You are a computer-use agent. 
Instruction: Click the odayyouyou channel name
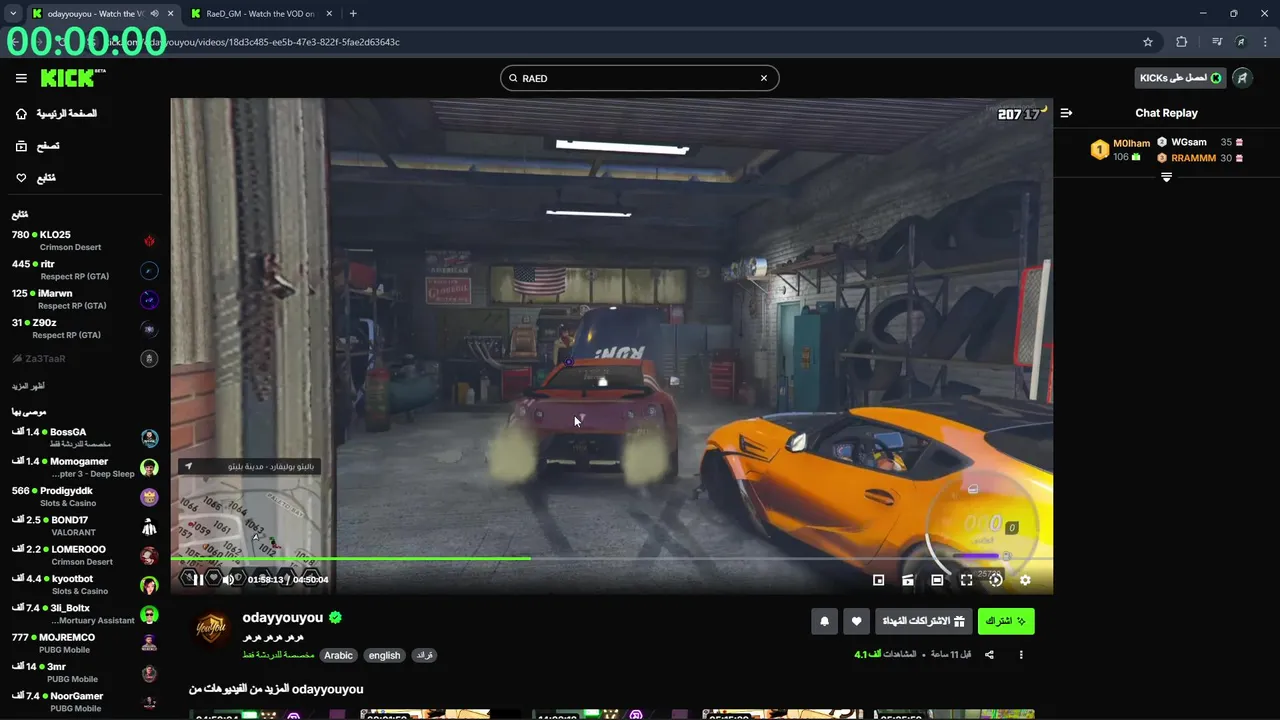tap(283, 618)
